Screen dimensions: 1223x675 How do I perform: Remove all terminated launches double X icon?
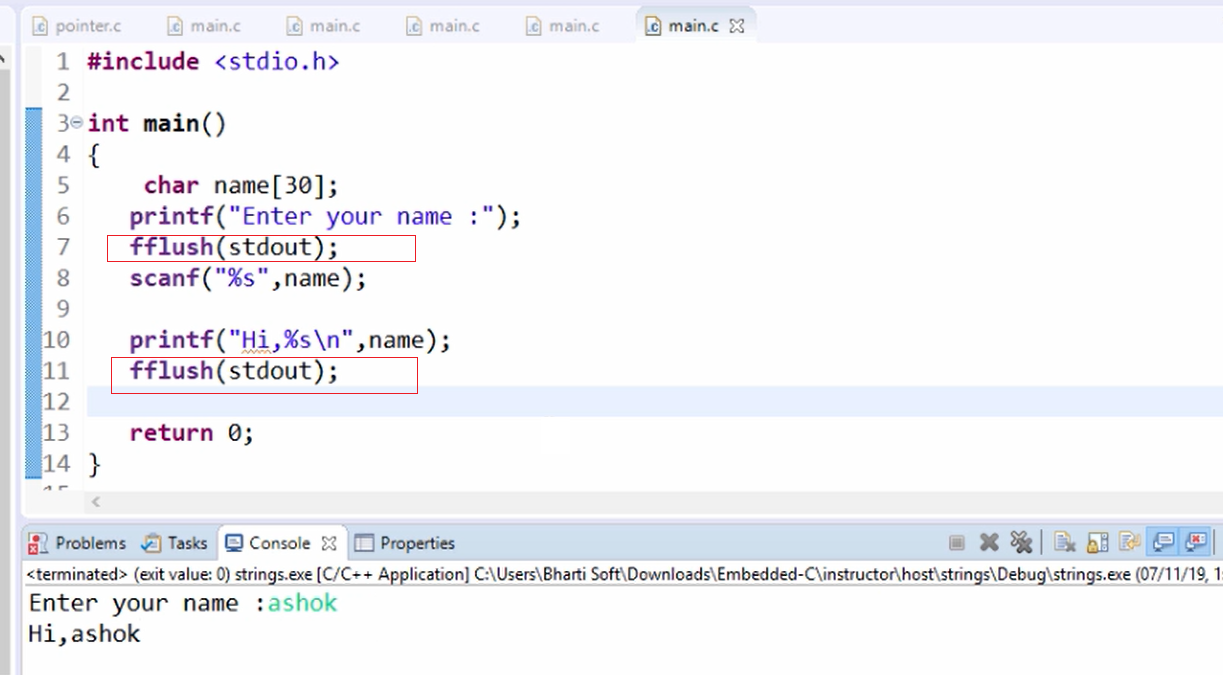pyautogui.click(x=1021, y=543)
